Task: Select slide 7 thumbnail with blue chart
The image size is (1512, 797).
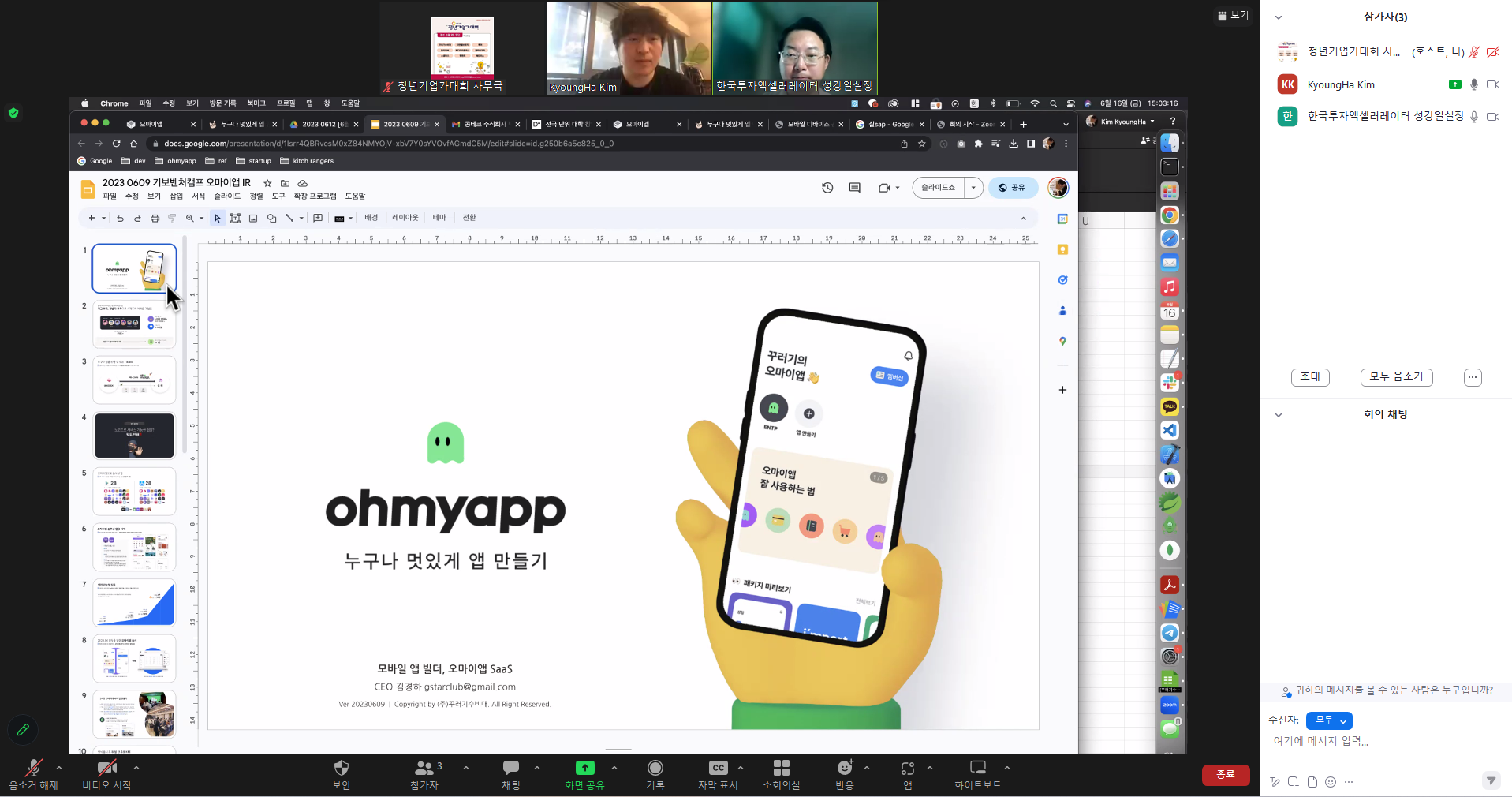Action: (134, 603)
